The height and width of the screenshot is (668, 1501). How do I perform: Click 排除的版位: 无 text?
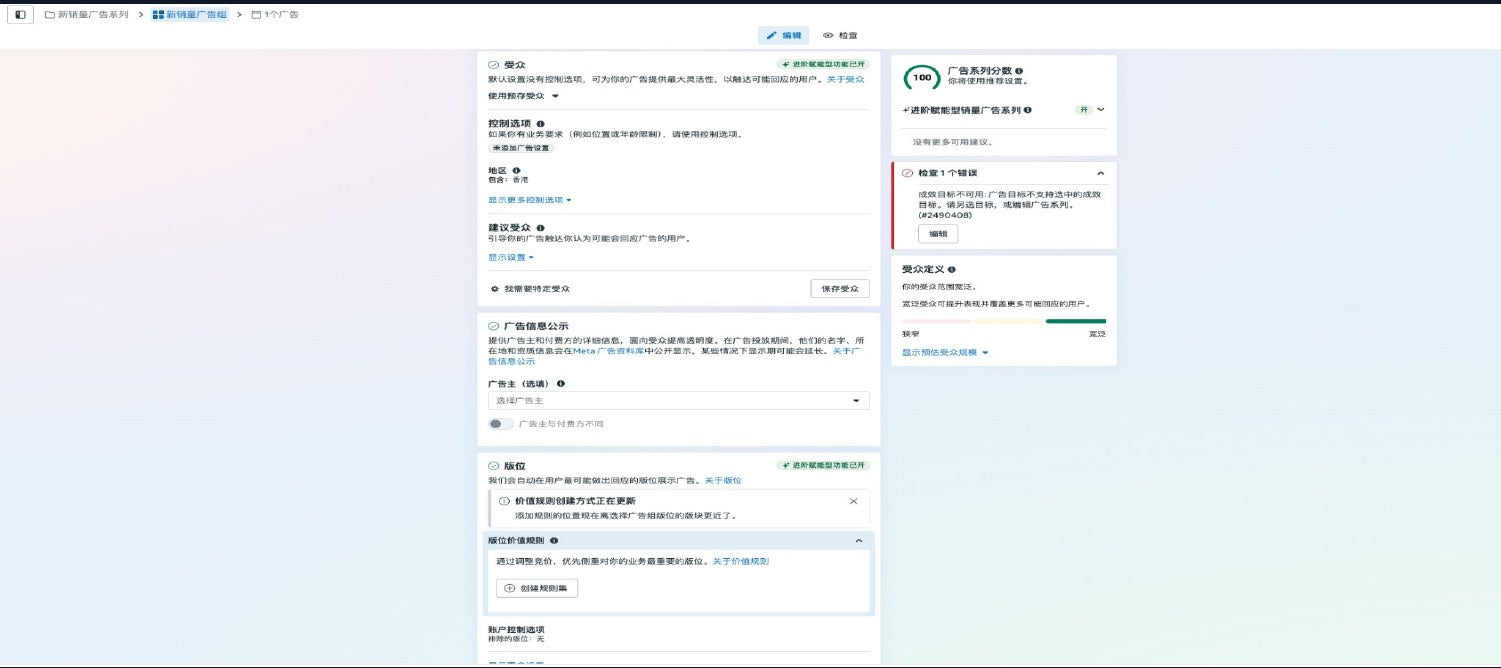[x=516, y=638]
